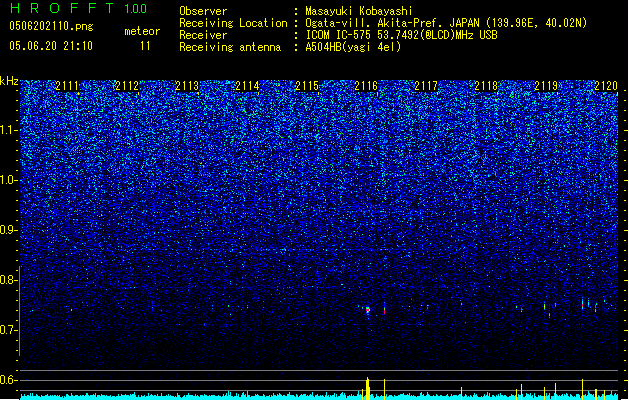Click the timestamp 05.06.20 21:10

click(x=51, y=46)
